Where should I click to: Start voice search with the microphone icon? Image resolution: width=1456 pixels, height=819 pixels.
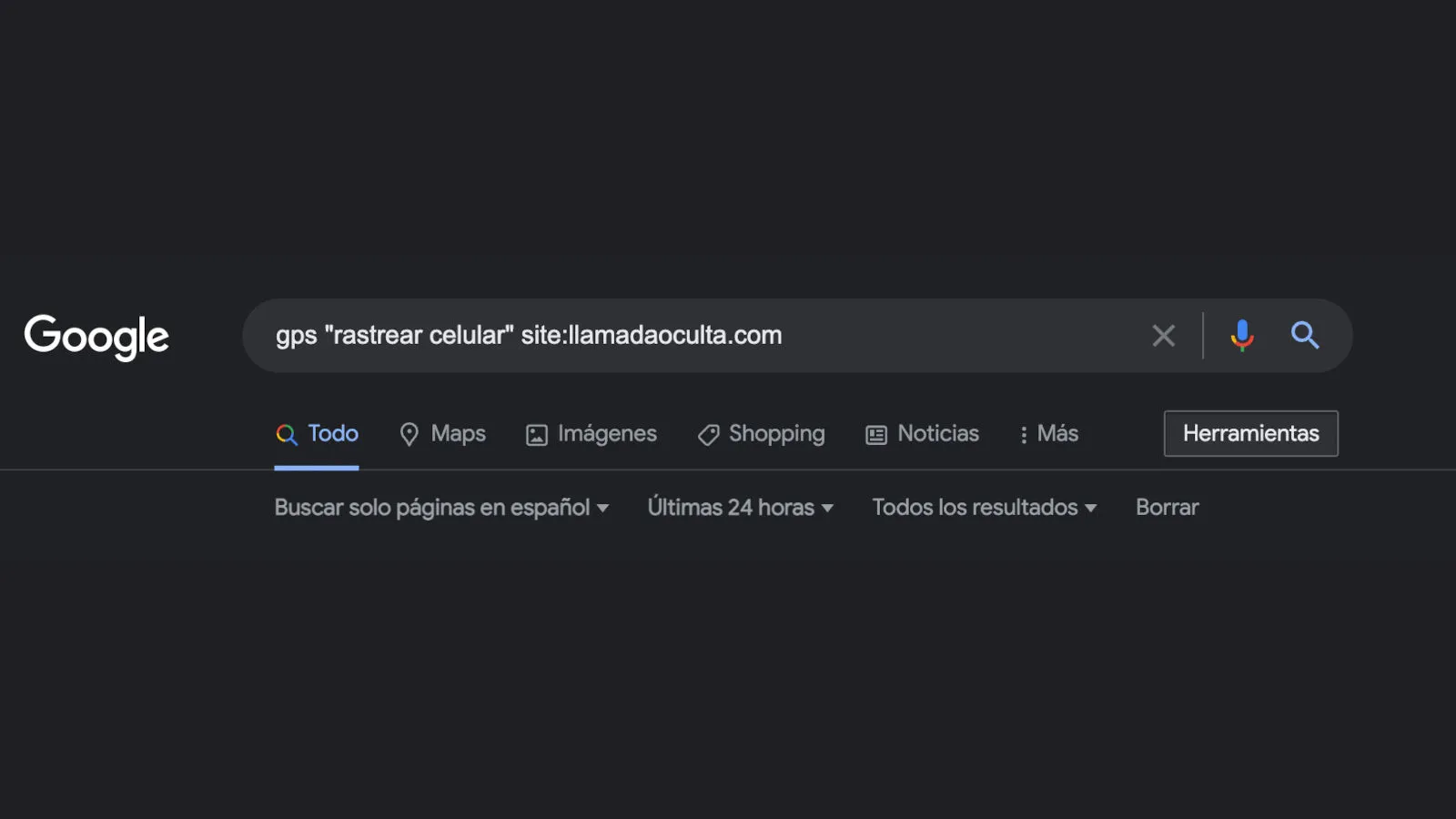tap(1241, 336)
